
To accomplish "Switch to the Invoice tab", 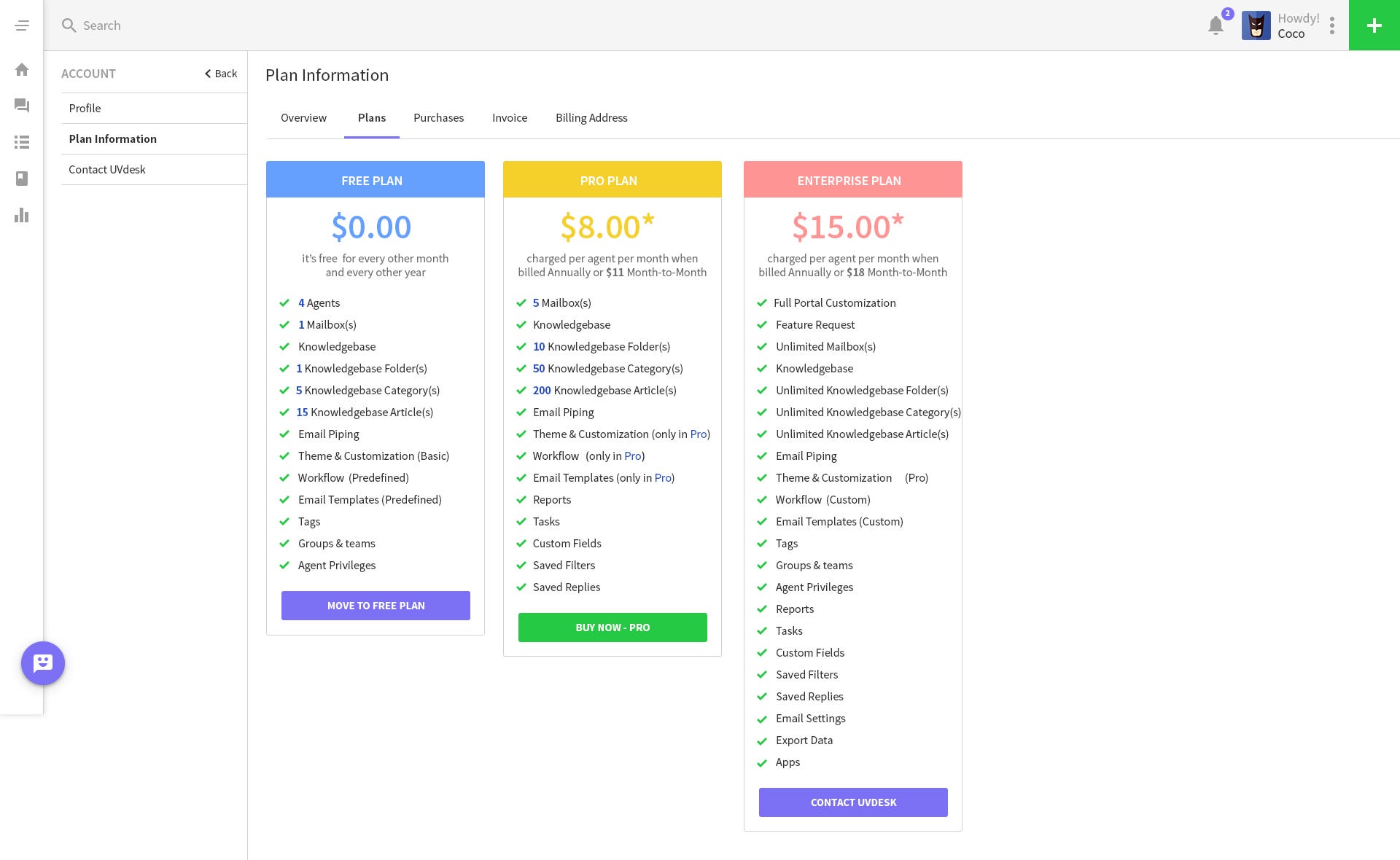I will pos(510,117).
